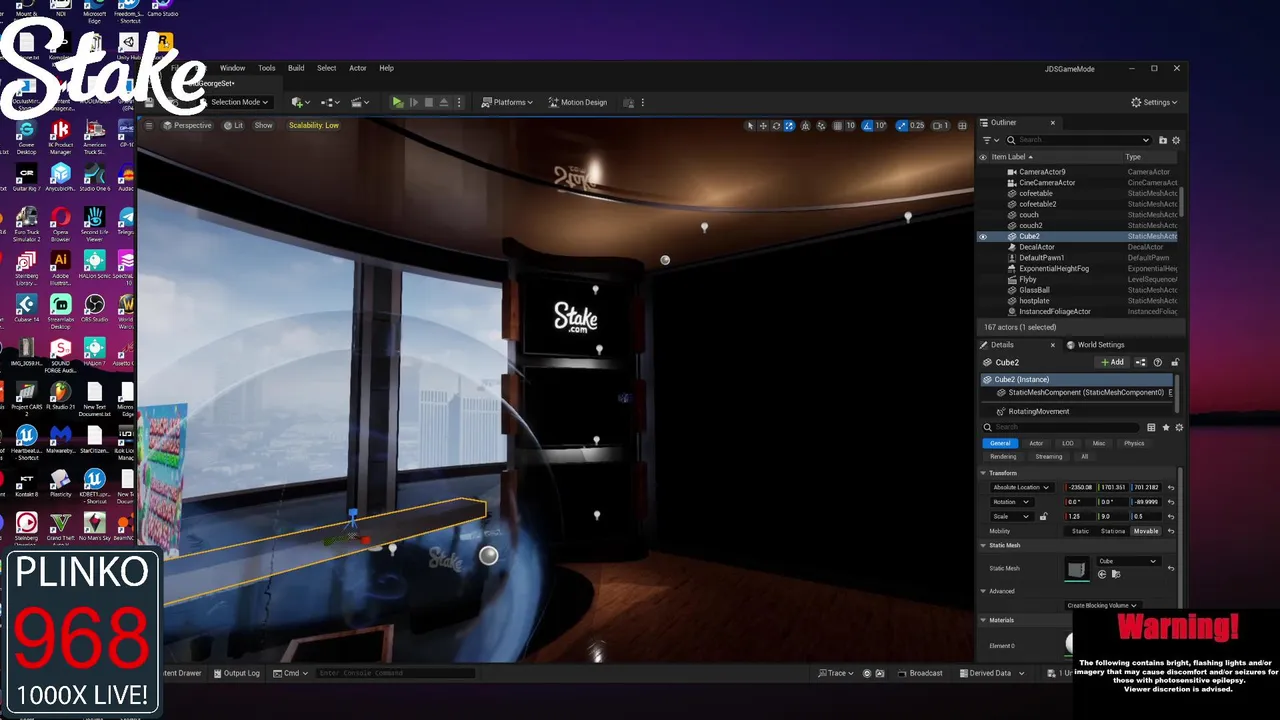1280x720 pixels.
Task: Select CineCameraActor in the Outliner
Action: coord(1047,183)
